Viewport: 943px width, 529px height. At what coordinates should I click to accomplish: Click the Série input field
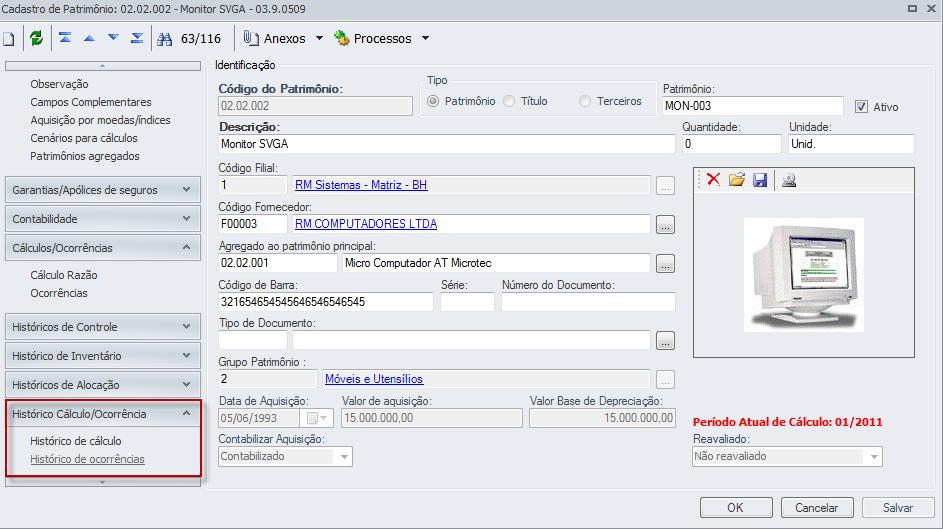click(467, 302)
